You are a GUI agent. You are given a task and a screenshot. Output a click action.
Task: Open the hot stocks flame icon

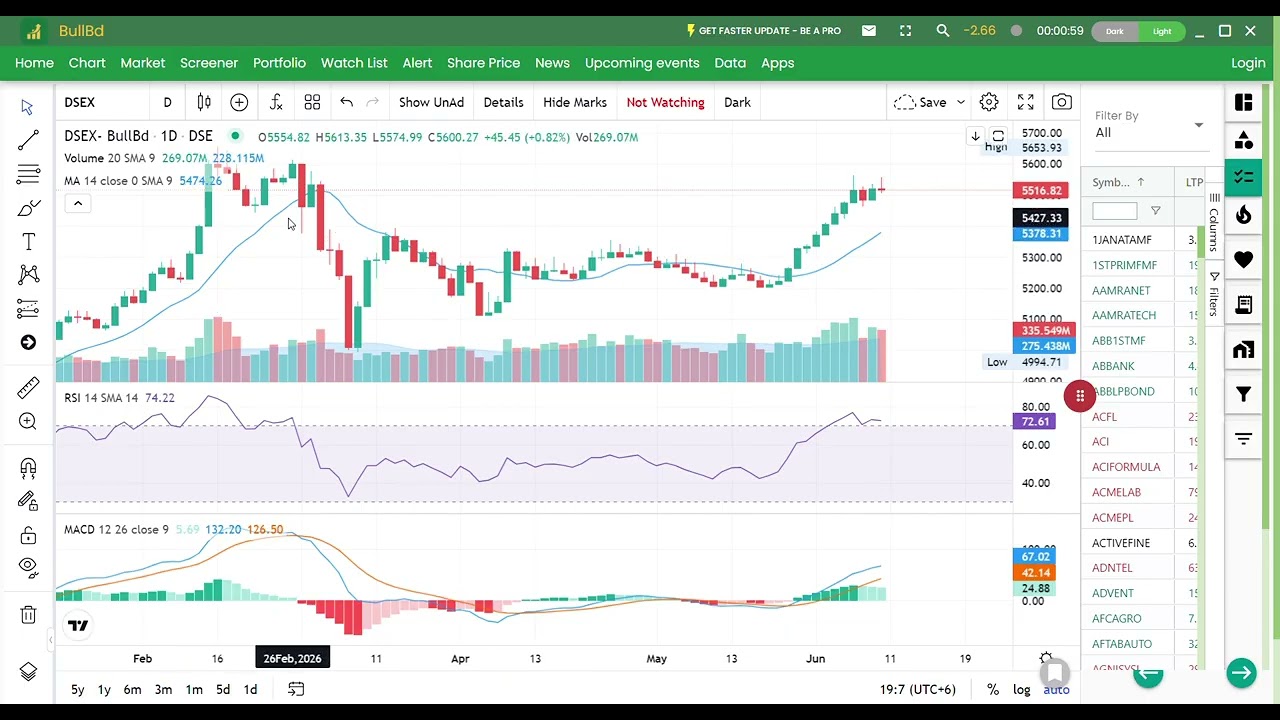[1244, 215]
